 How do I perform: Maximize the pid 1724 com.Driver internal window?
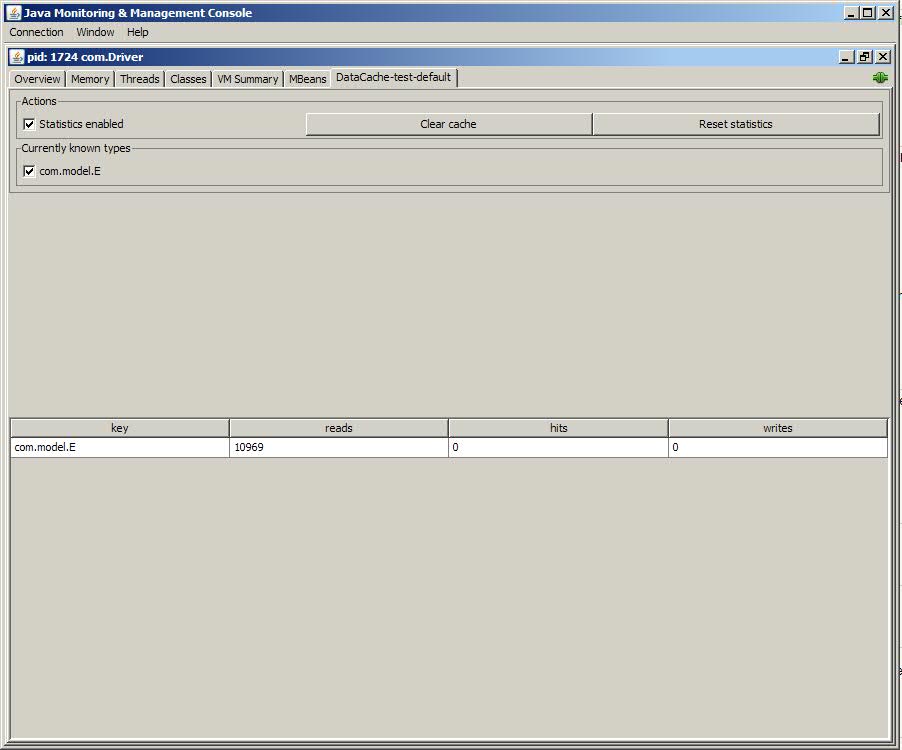pyautogui.click(x=865, y=57)
